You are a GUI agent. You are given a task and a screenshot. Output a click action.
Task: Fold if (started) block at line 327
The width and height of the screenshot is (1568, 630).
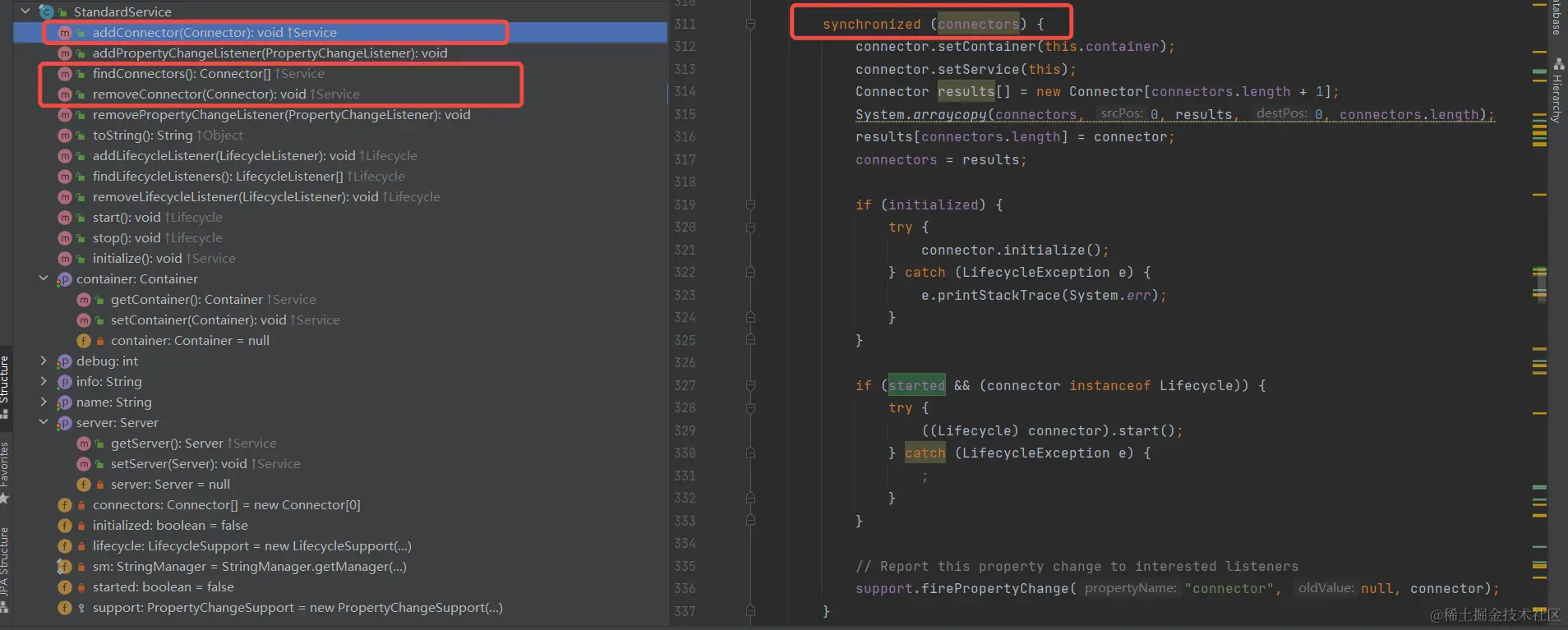pyautogui.click(x=750, y=385)
